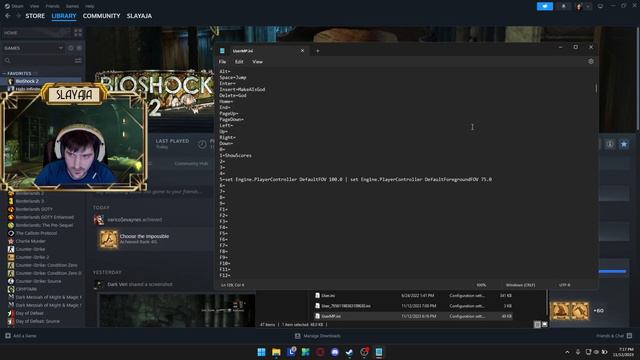Click the ready-to-play icon beside GAMES
This screenshot has width=640, height=360.
click(79, 48)
